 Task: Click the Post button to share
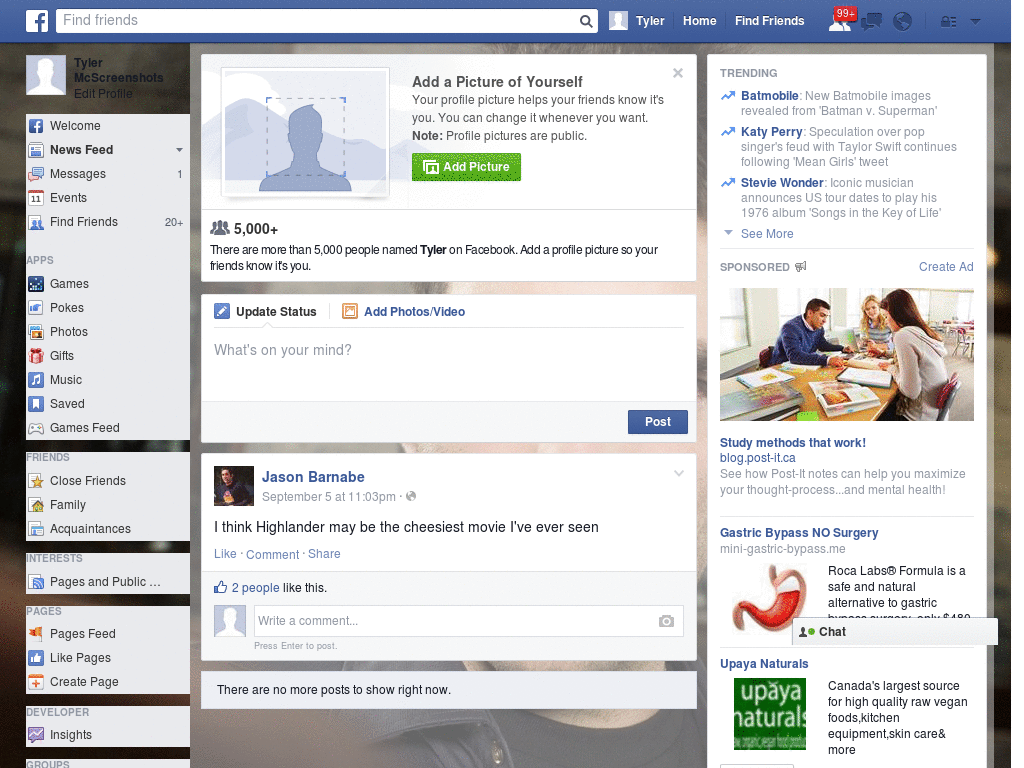(657, 422)
